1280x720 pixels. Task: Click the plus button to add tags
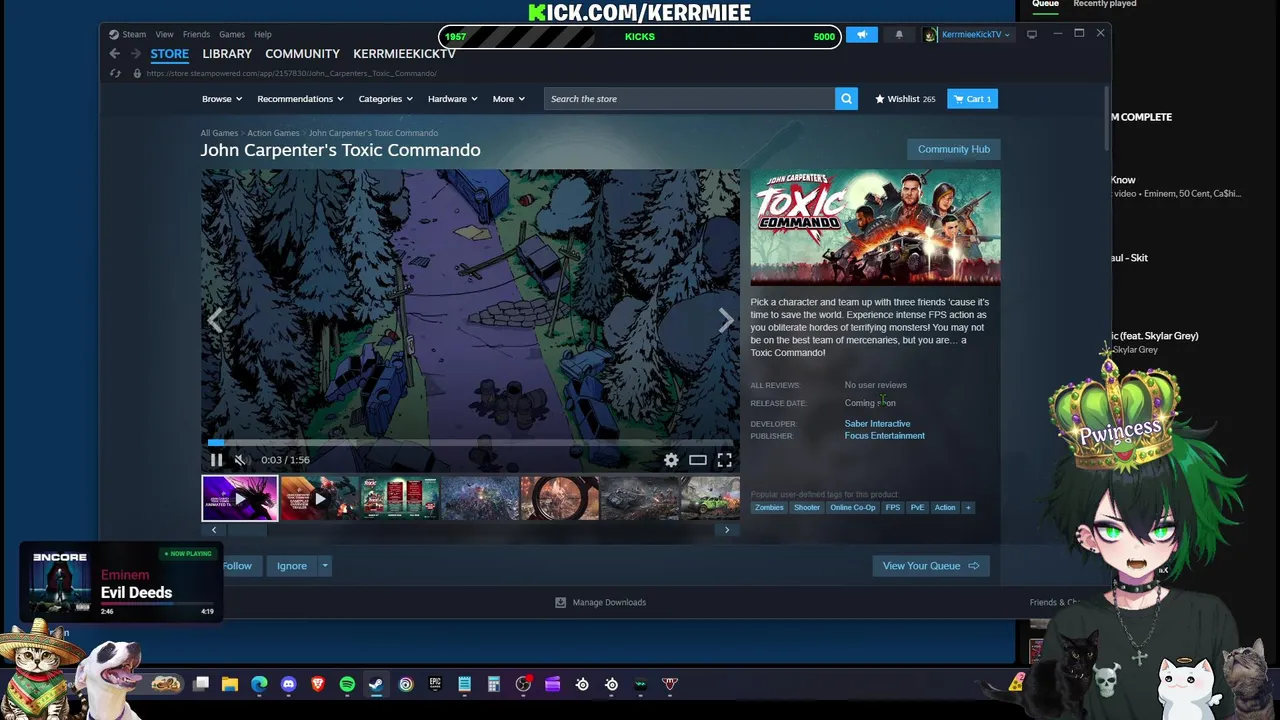pyautogui.click(x=968, y=507)
